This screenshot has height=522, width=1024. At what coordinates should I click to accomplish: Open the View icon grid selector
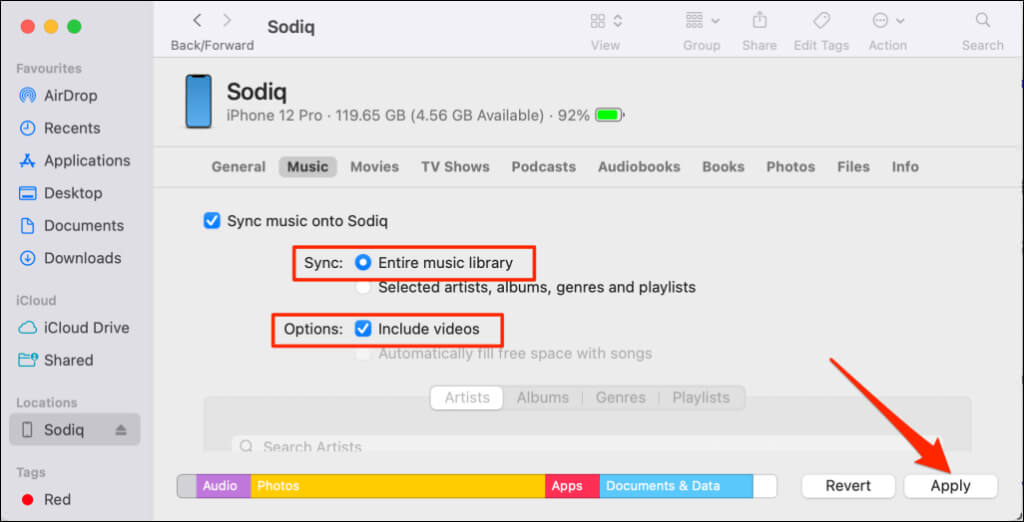[x=606, y=21]
